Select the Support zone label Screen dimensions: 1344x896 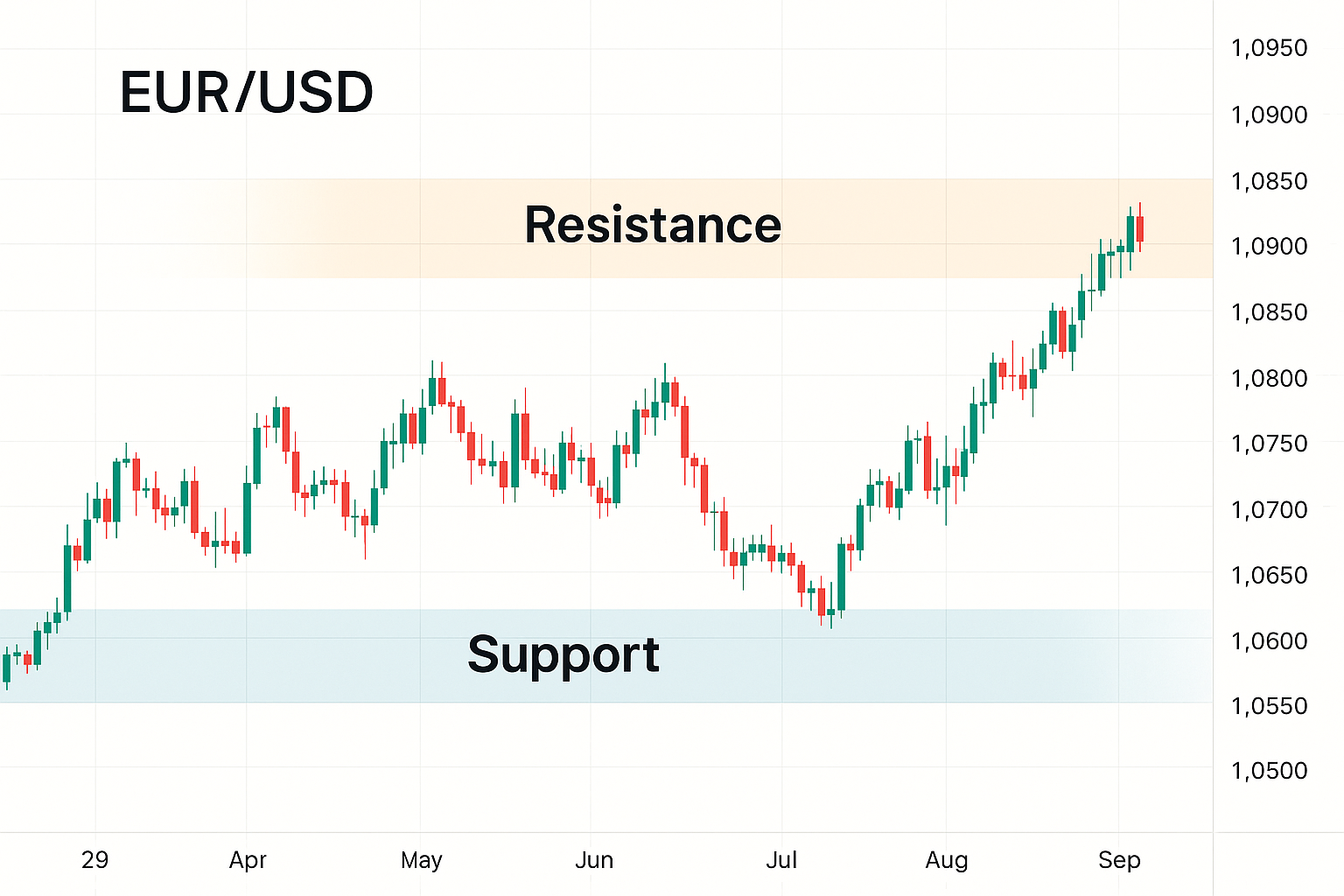click(x=563, y=654)
